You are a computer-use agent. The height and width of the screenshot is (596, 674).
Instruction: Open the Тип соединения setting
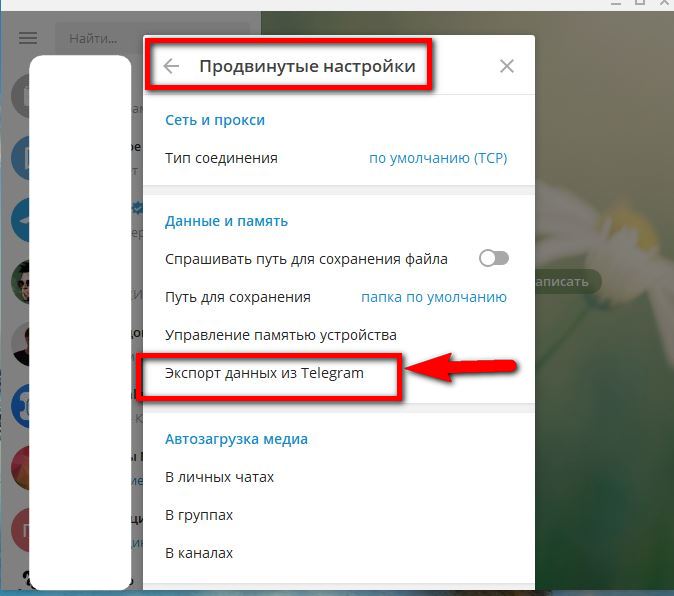pos(339,158)
